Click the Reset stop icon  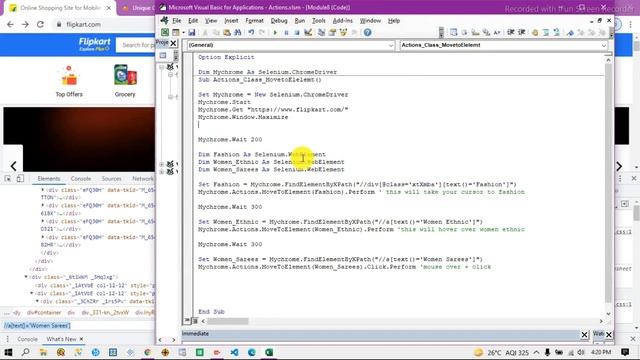(x=297, y=33)
